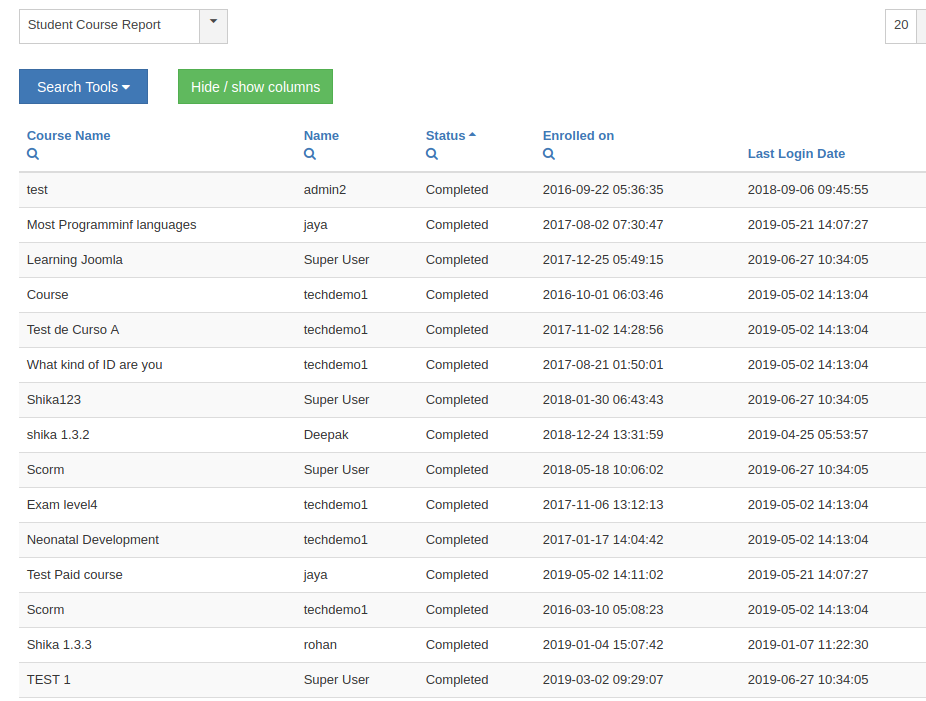Sort by Last Login Date header

[796, 154]
